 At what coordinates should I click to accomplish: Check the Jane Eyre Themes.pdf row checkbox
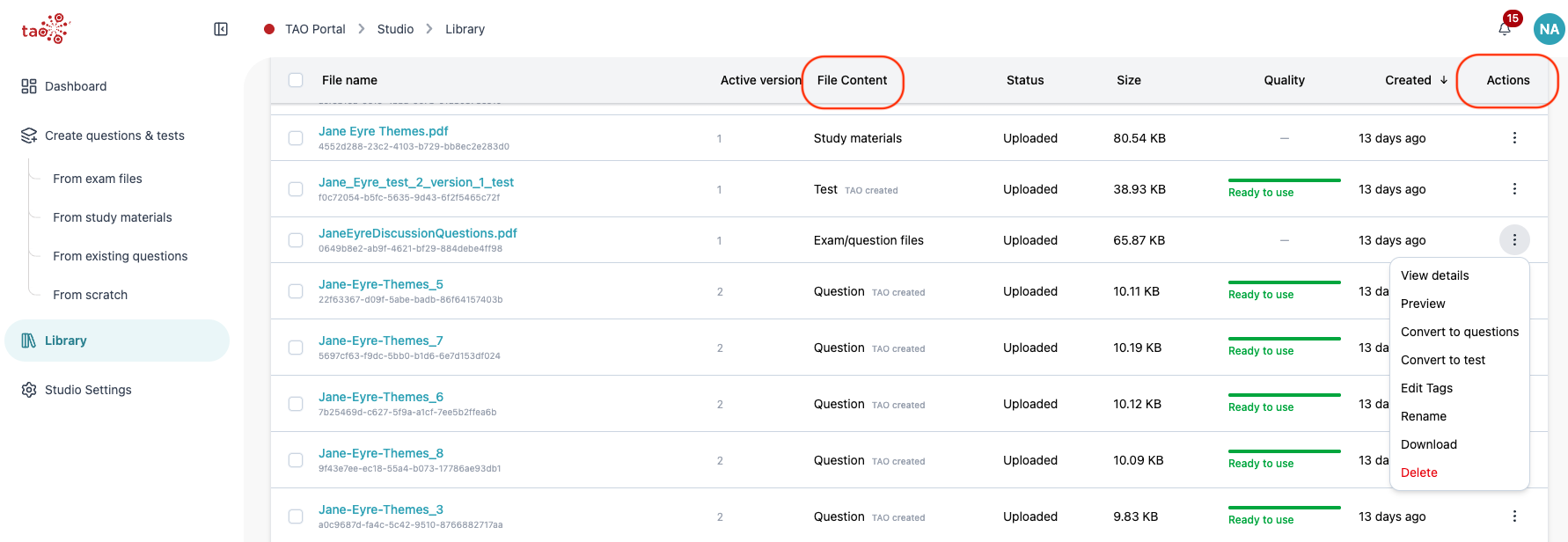(296, 138)
